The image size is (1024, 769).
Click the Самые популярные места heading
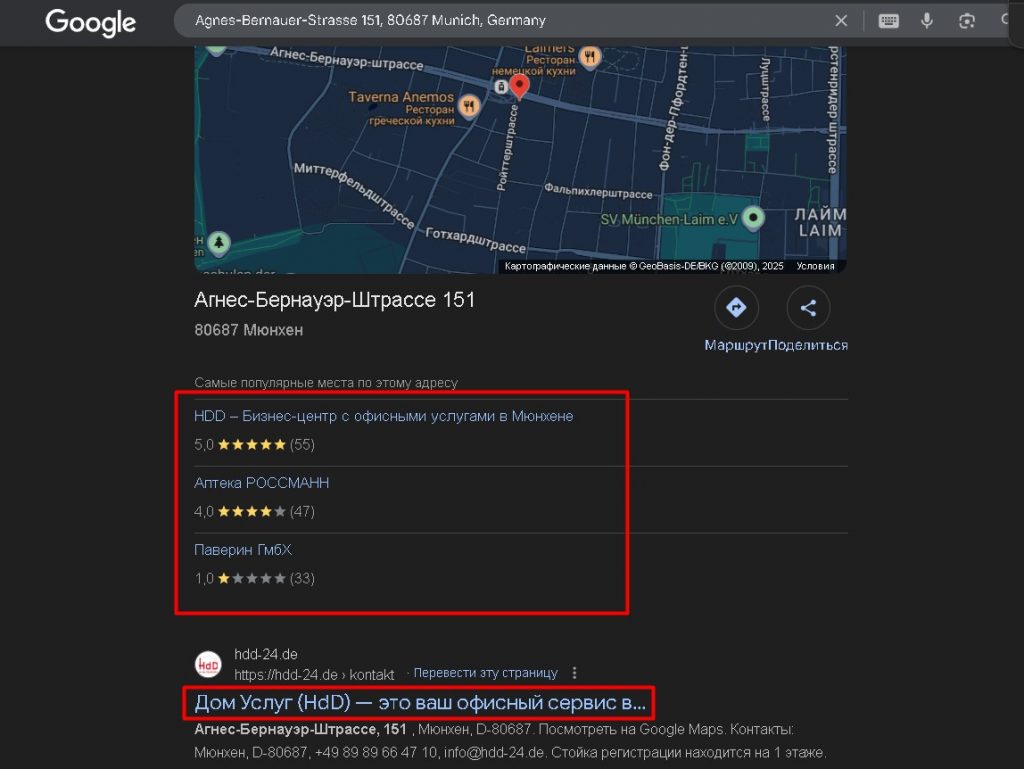coord(326,383)
